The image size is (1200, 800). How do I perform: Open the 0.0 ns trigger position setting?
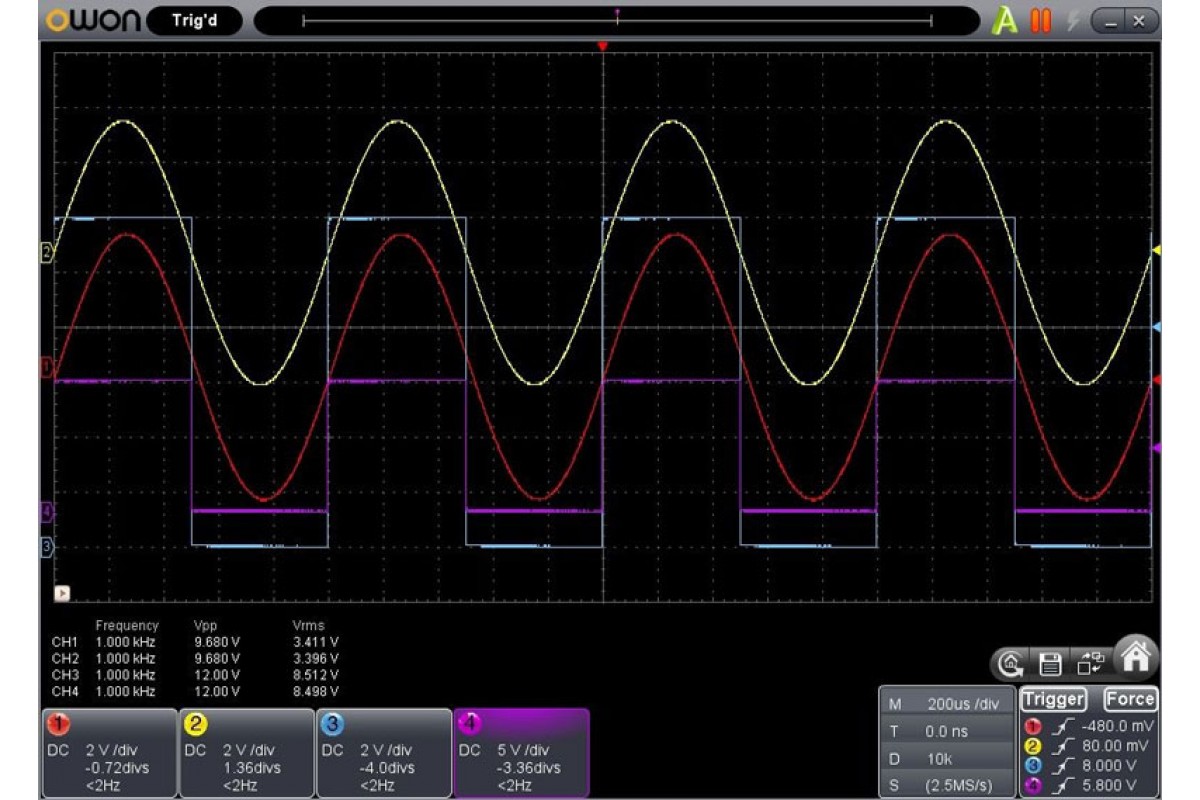[946, 732]
